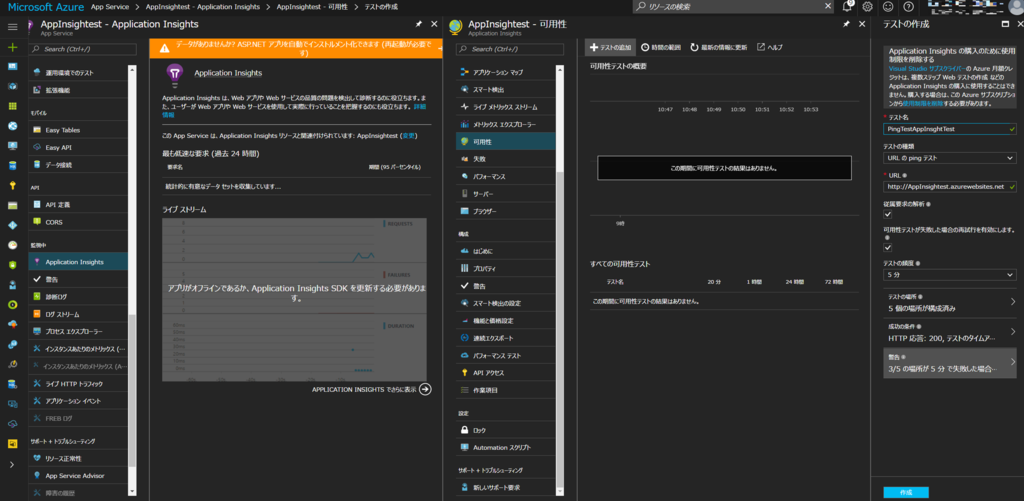1024x501 pixels.
Task: Expand more services chevron at rail bottom
Action: pos(12,464)
